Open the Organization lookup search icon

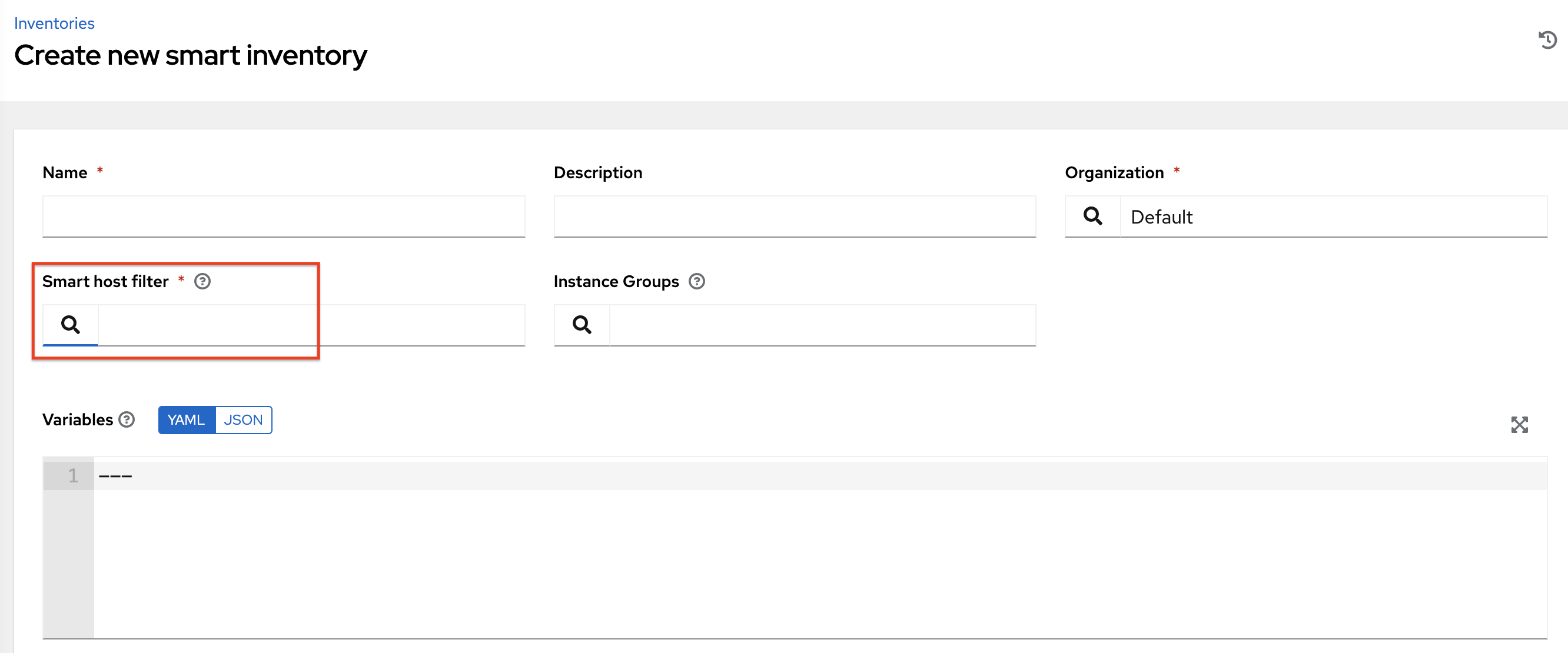coord(1092,216)
